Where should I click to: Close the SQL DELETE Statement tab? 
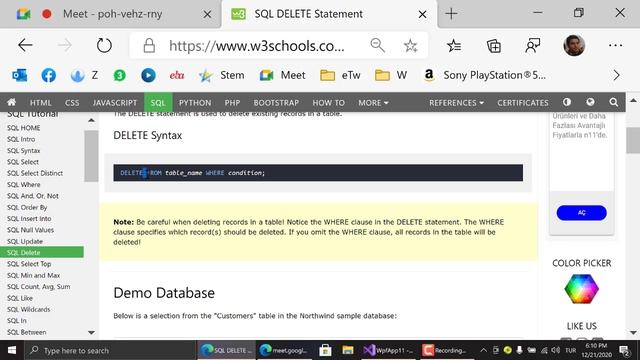click(x=422, y=14)
